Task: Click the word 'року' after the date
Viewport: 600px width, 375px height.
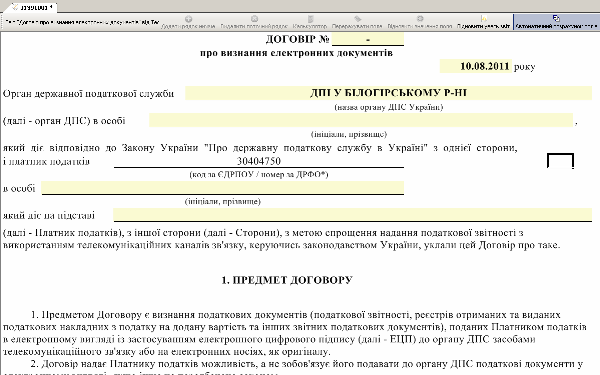Action: (x=524, y=67)
